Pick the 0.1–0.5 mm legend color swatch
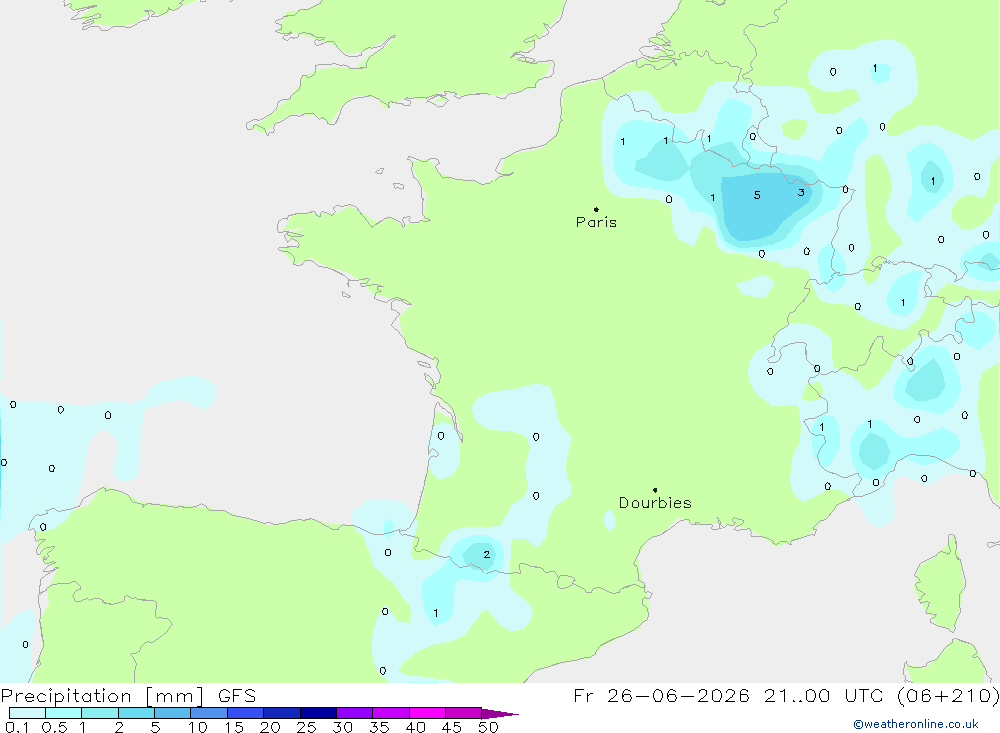Viewport: 1000px width, 733px height. click(27, 713)
